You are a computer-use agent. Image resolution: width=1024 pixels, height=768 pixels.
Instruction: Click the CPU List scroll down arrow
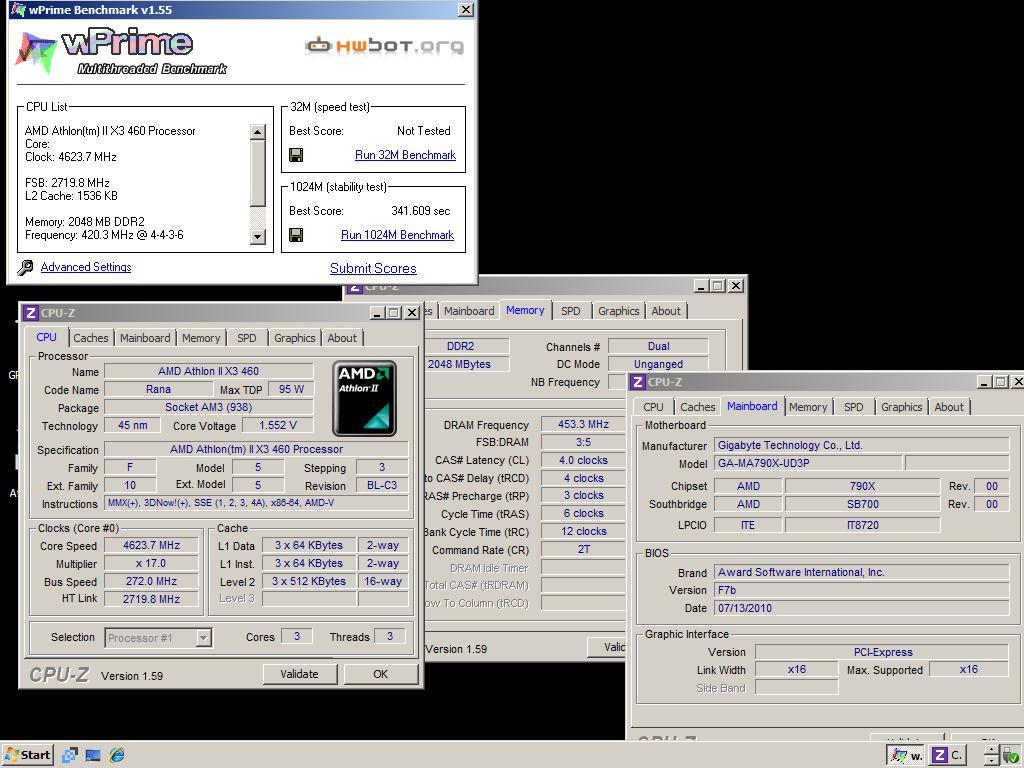pyautogui.click(x=258, y=236)
